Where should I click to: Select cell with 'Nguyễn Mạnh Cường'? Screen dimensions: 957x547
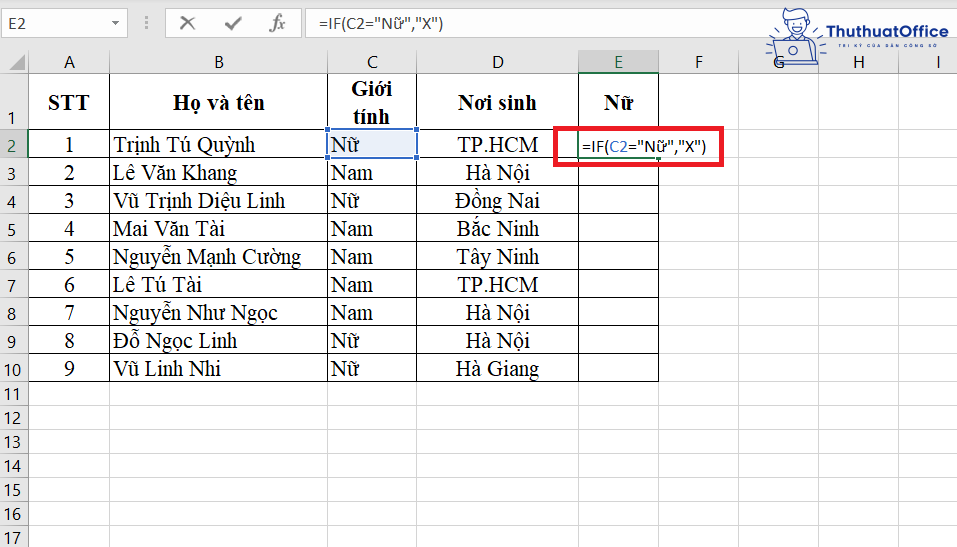point(218,256)
